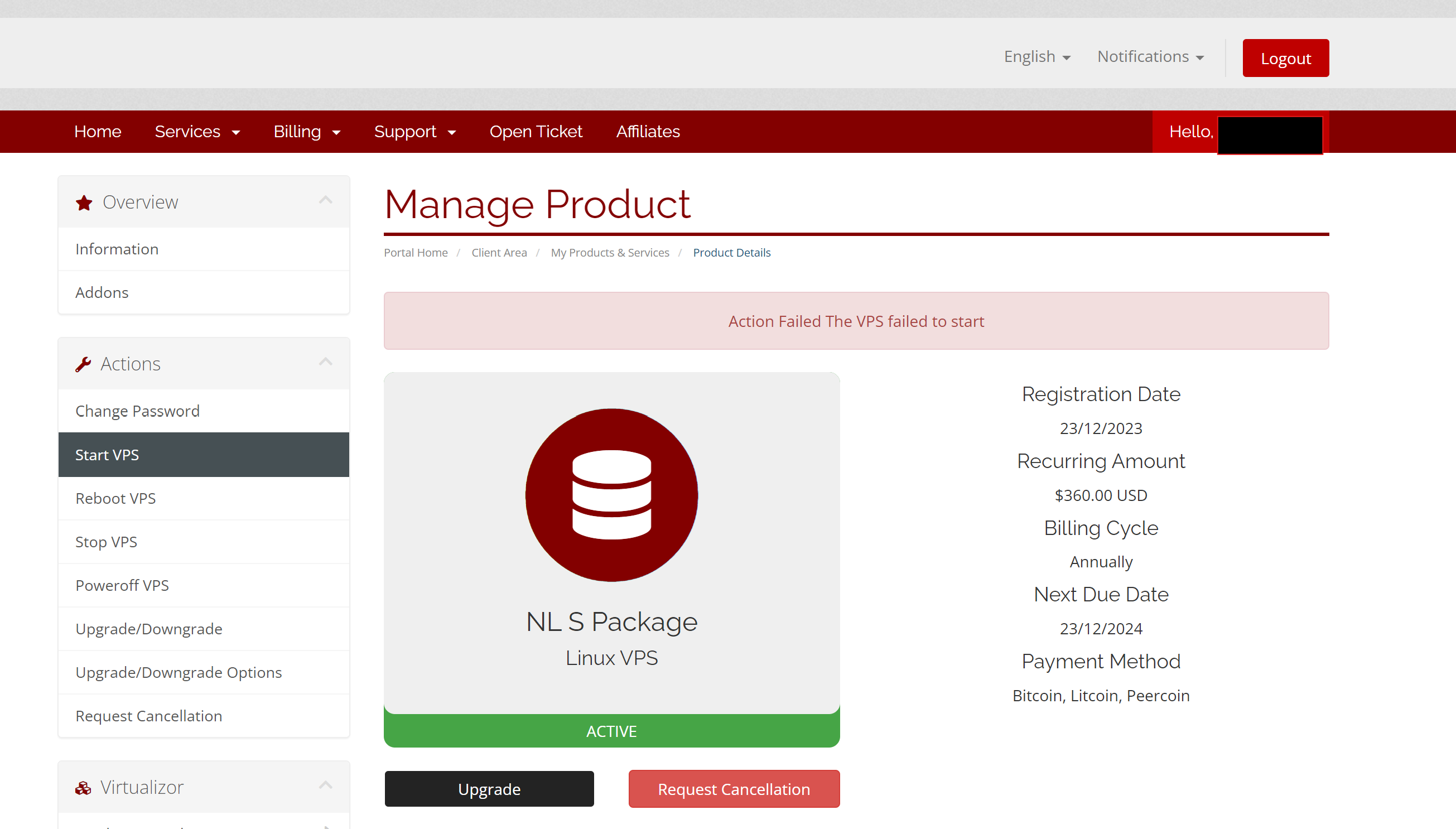
Task: Open the Billing menu dropdown
Action: coord(307,132)
